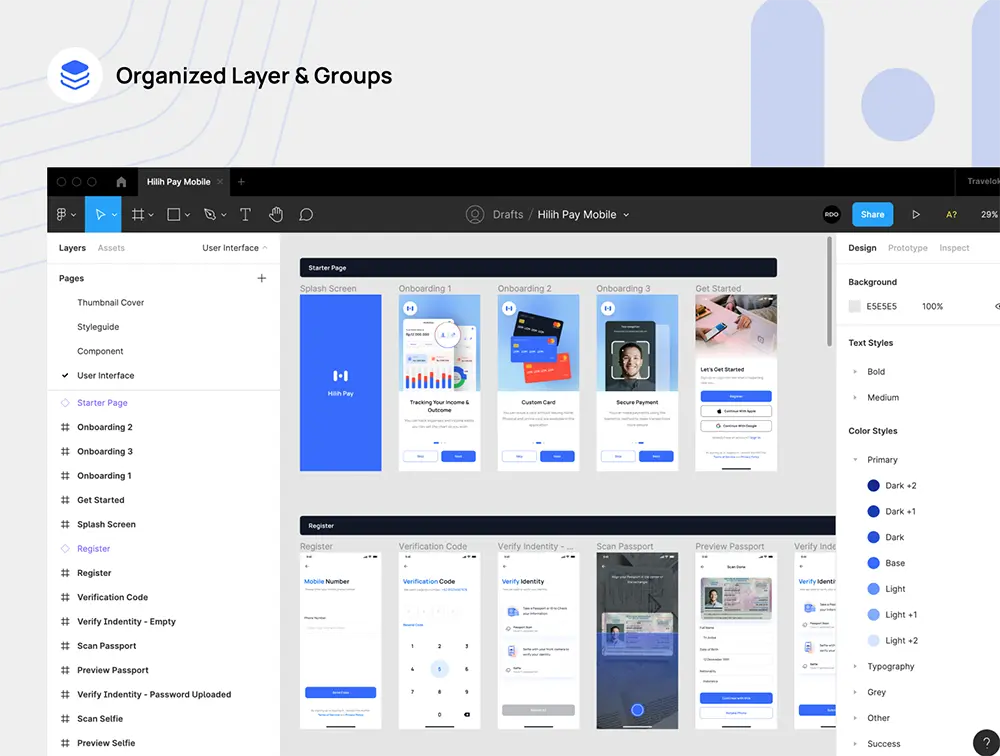Switch to the Prototype tab
The width and height of the screenshot is (1000, 756).
907,248
